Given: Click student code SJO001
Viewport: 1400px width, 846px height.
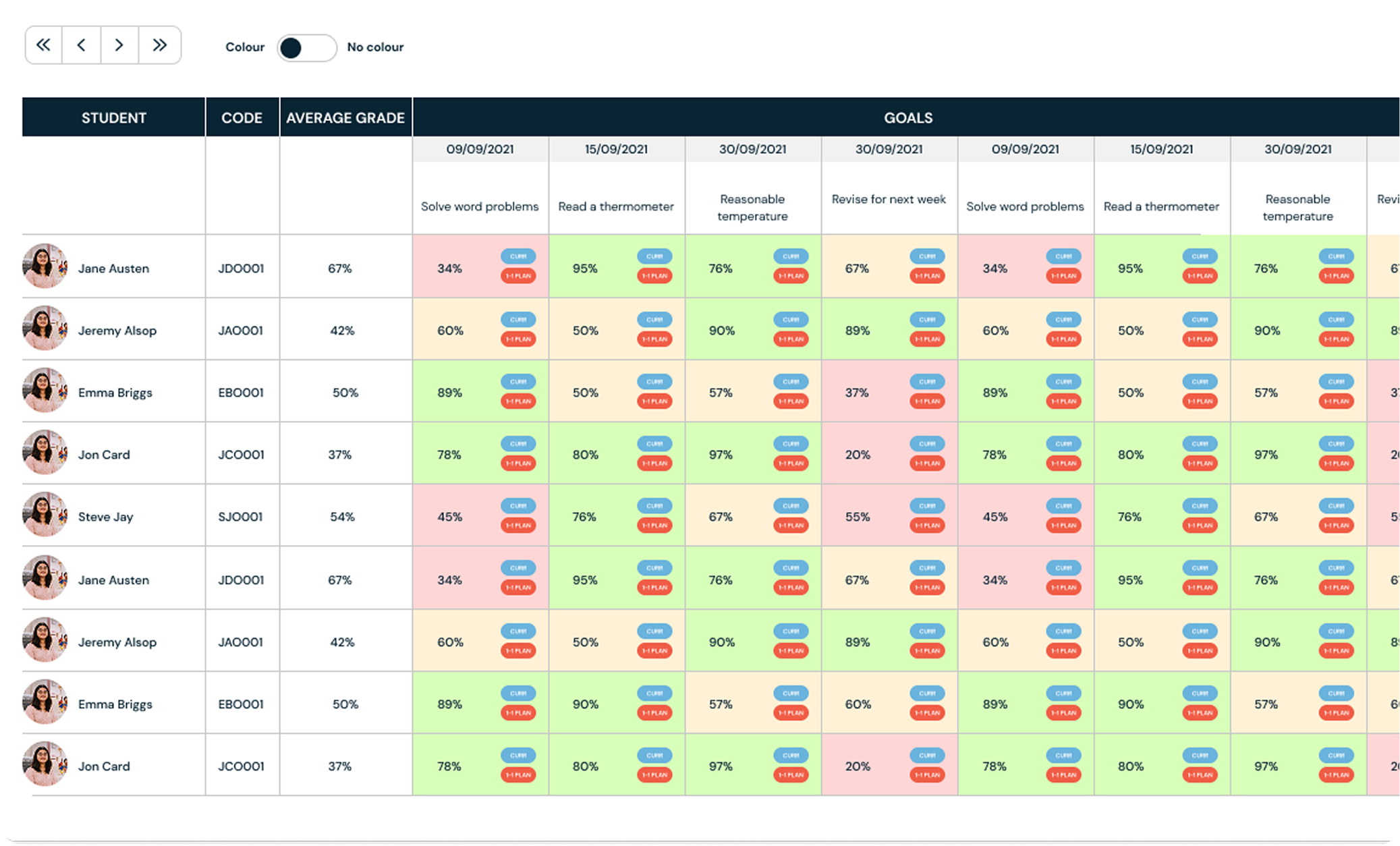Looking at the screenshot, I should [241, 517].
